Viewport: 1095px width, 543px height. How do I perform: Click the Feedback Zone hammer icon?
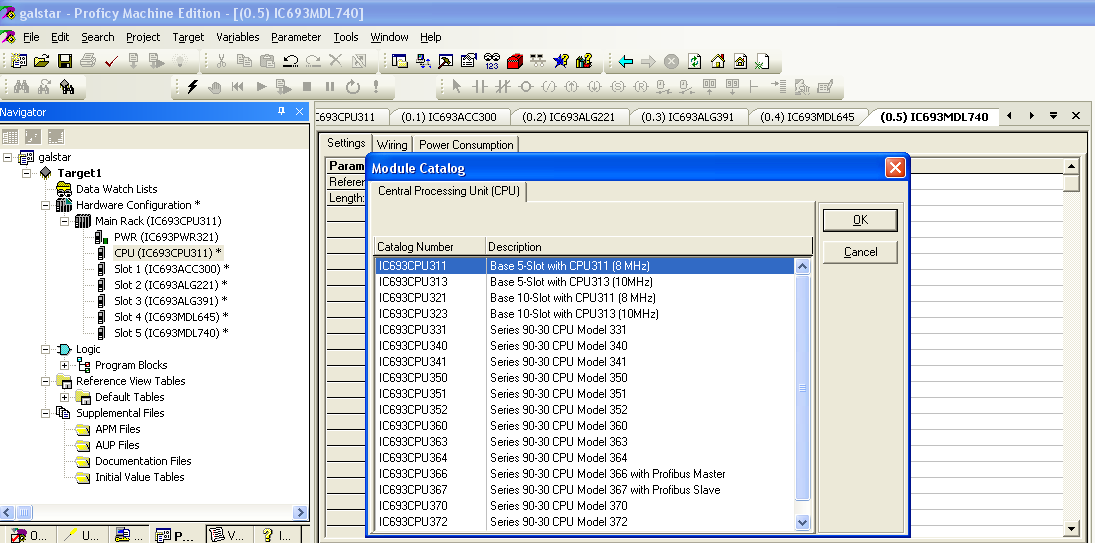(x=446, y=61)
